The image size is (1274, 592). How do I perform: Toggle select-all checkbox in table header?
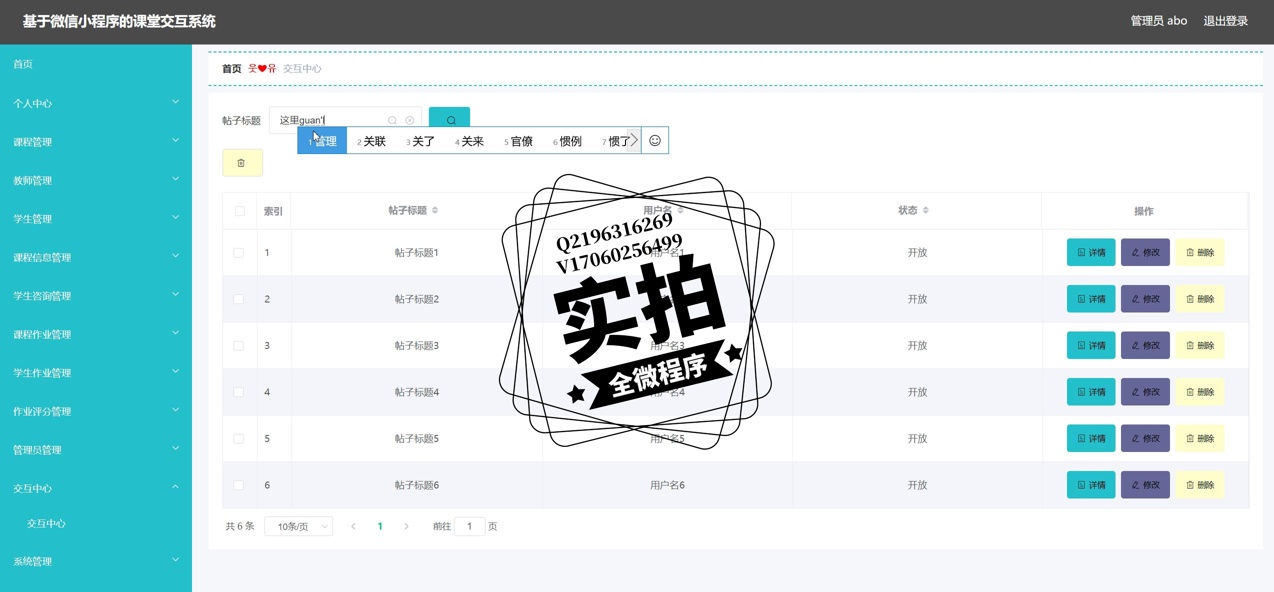[239, 211]
